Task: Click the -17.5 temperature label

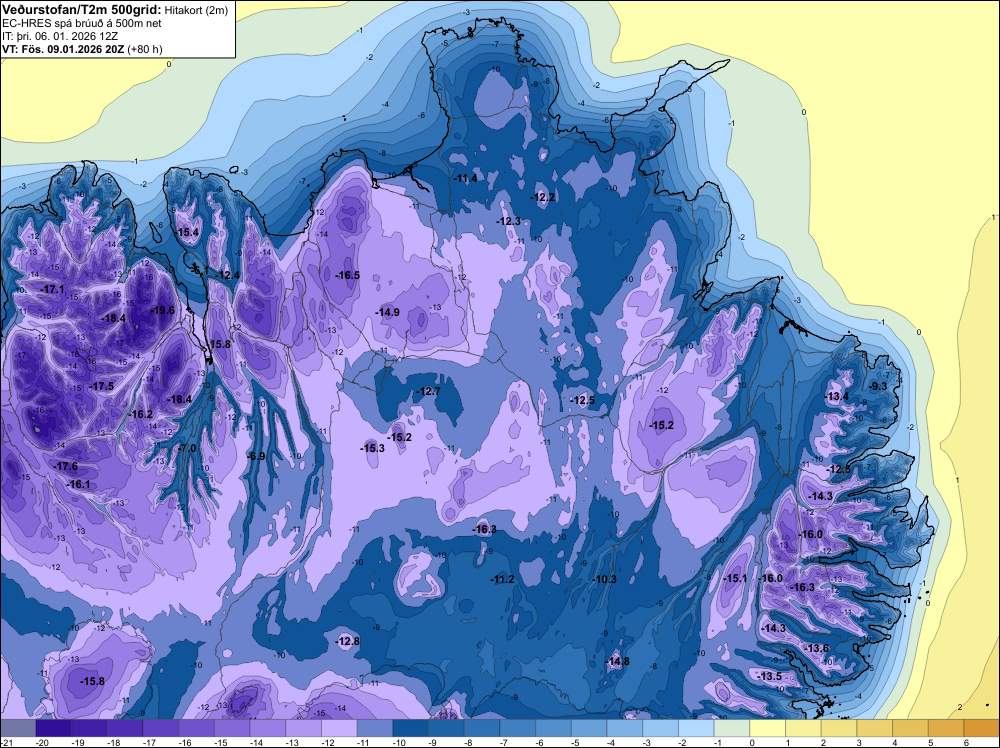Action: 101,386
